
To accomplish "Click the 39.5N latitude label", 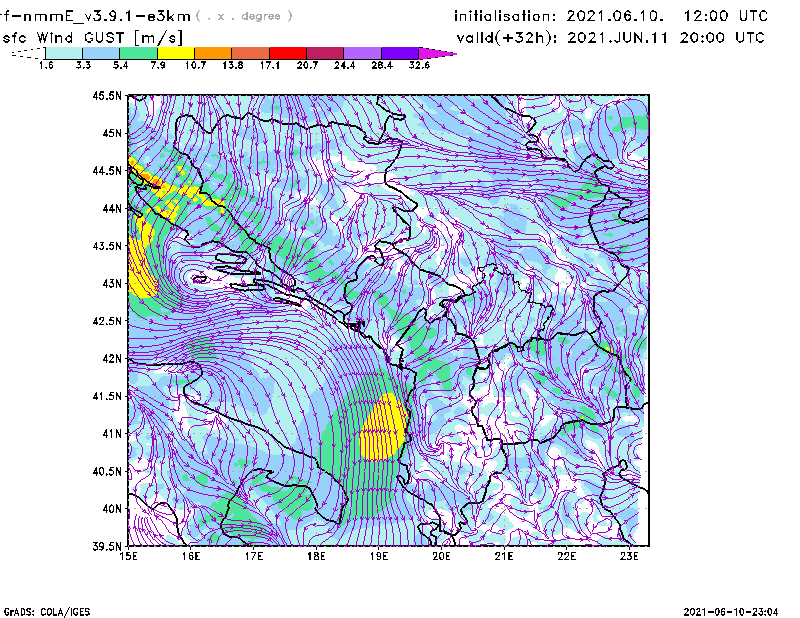I will (x=107, y=546).
